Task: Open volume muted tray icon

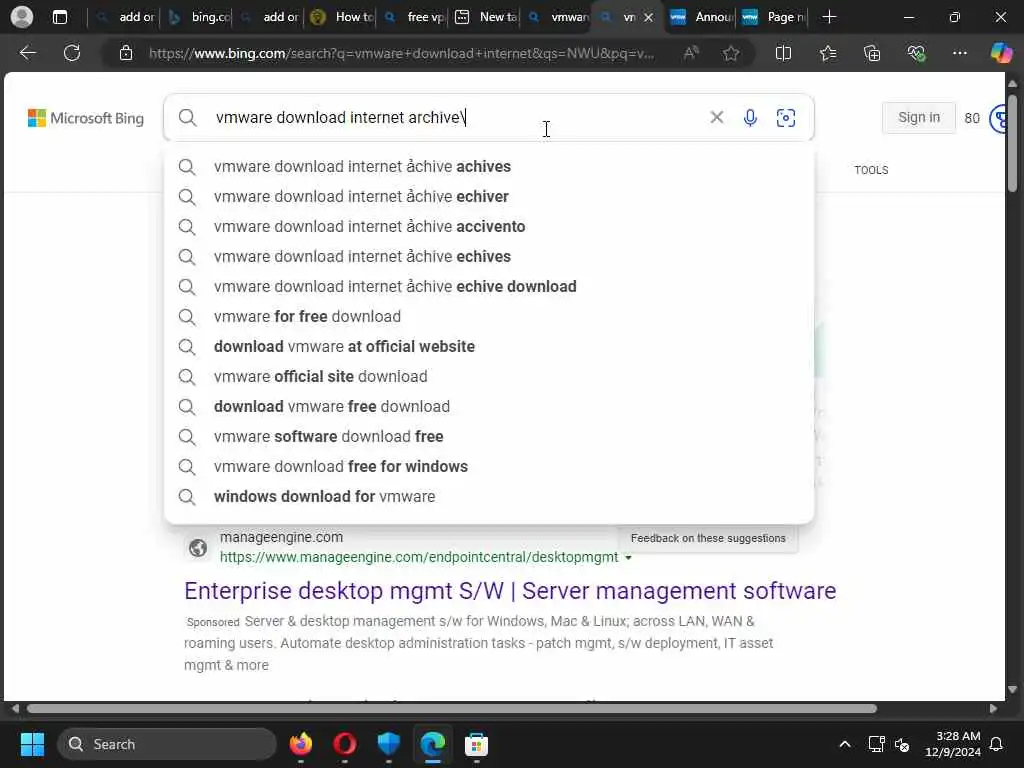Action: click(x=903, y=744)
